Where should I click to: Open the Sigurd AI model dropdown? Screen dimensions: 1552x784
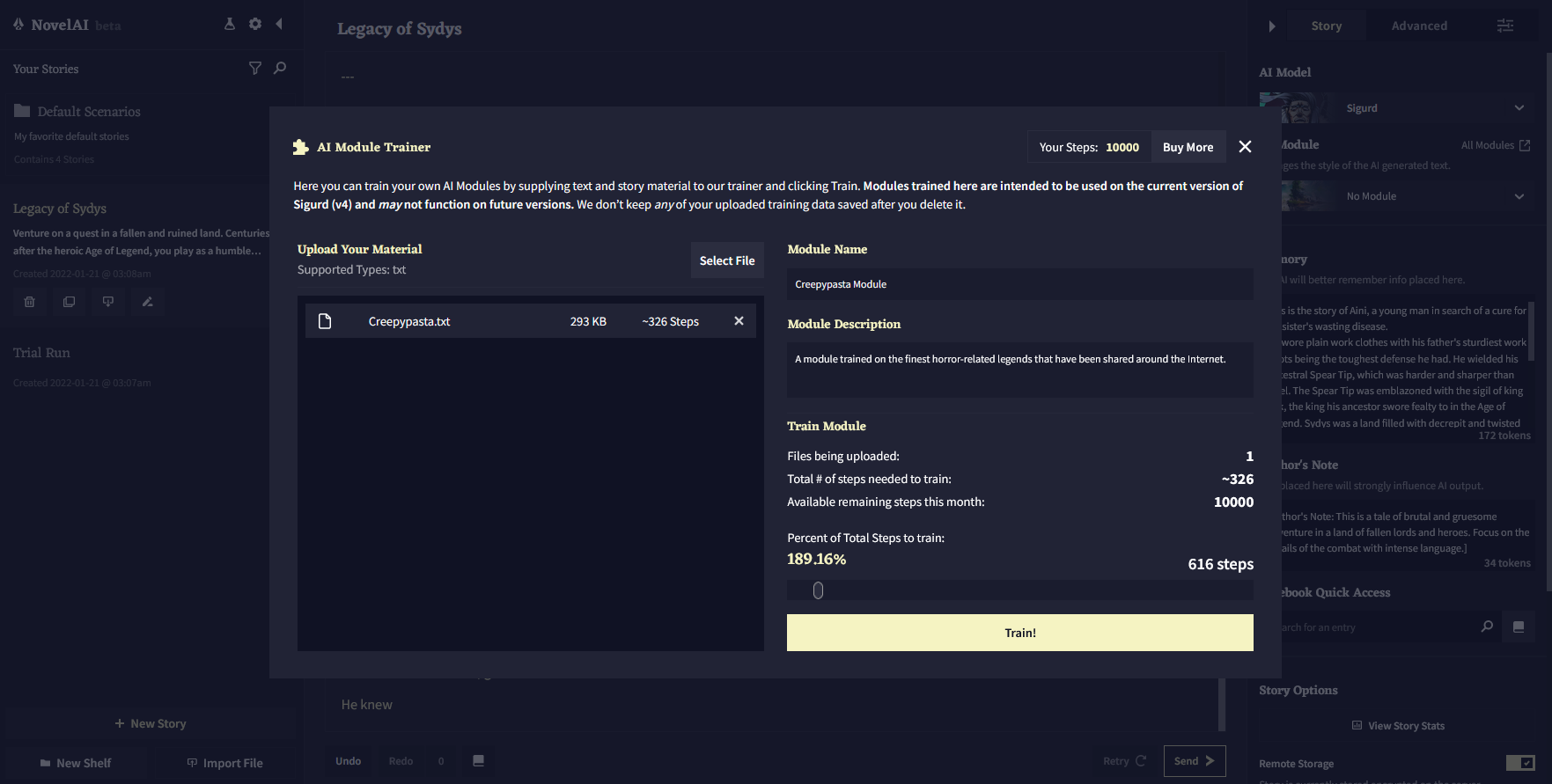click(1396, 108)
